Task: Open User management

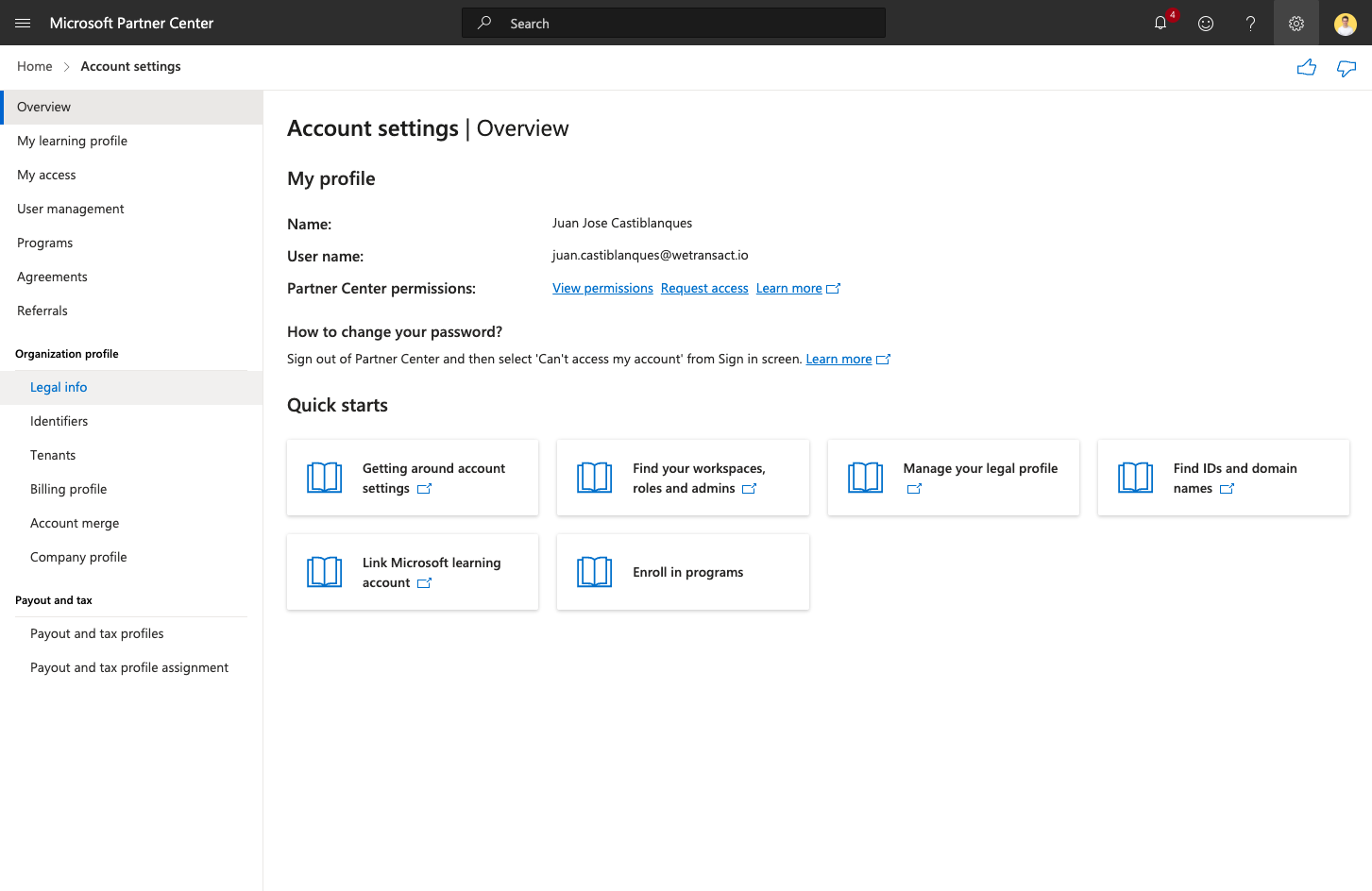Action: point(131,209)
